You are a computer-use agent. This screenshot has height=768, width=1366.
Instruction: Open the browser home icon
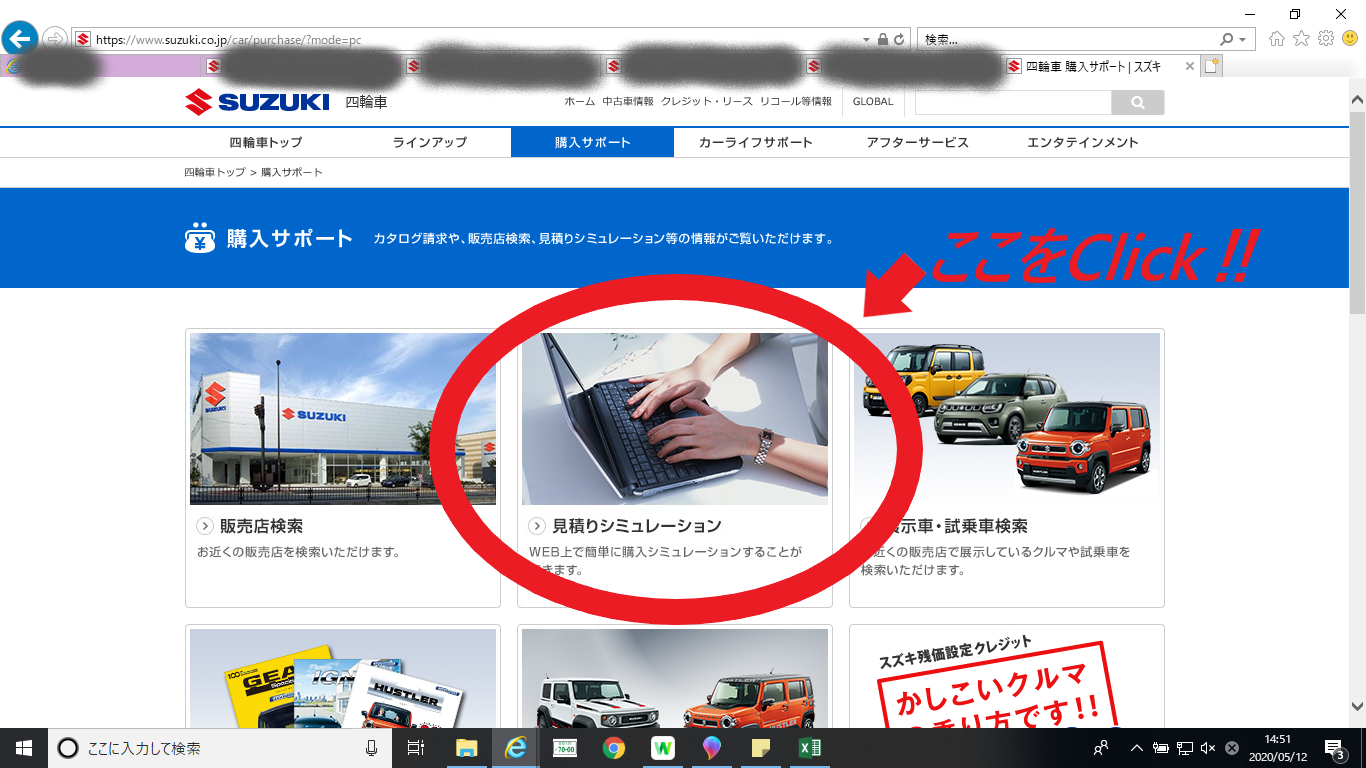[x=1276, y=39]
